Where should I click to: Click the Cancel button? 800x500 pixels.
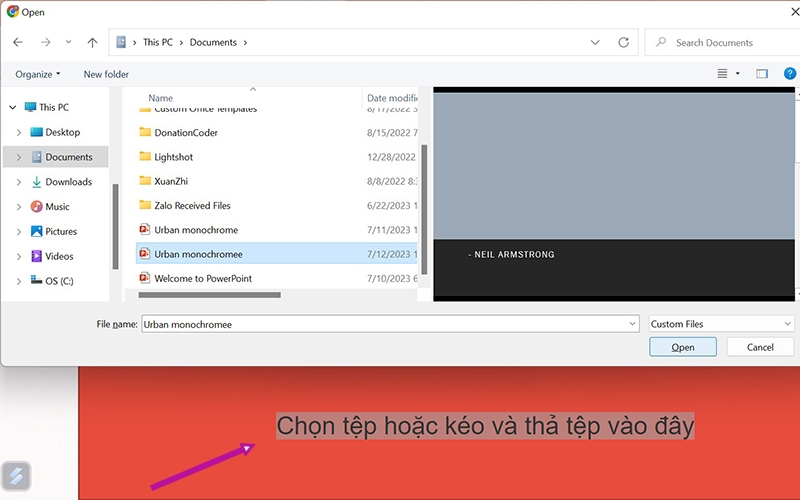pyautogui.click(x=760, y=347)
